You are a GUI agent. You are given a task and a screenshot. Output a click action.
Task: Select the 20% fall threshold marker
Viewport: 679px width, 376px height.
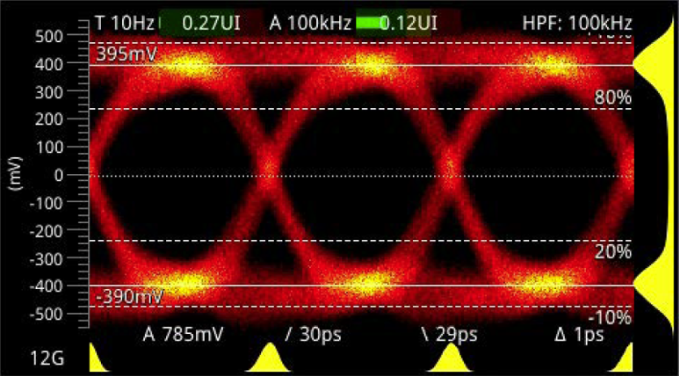click(612, 252)
